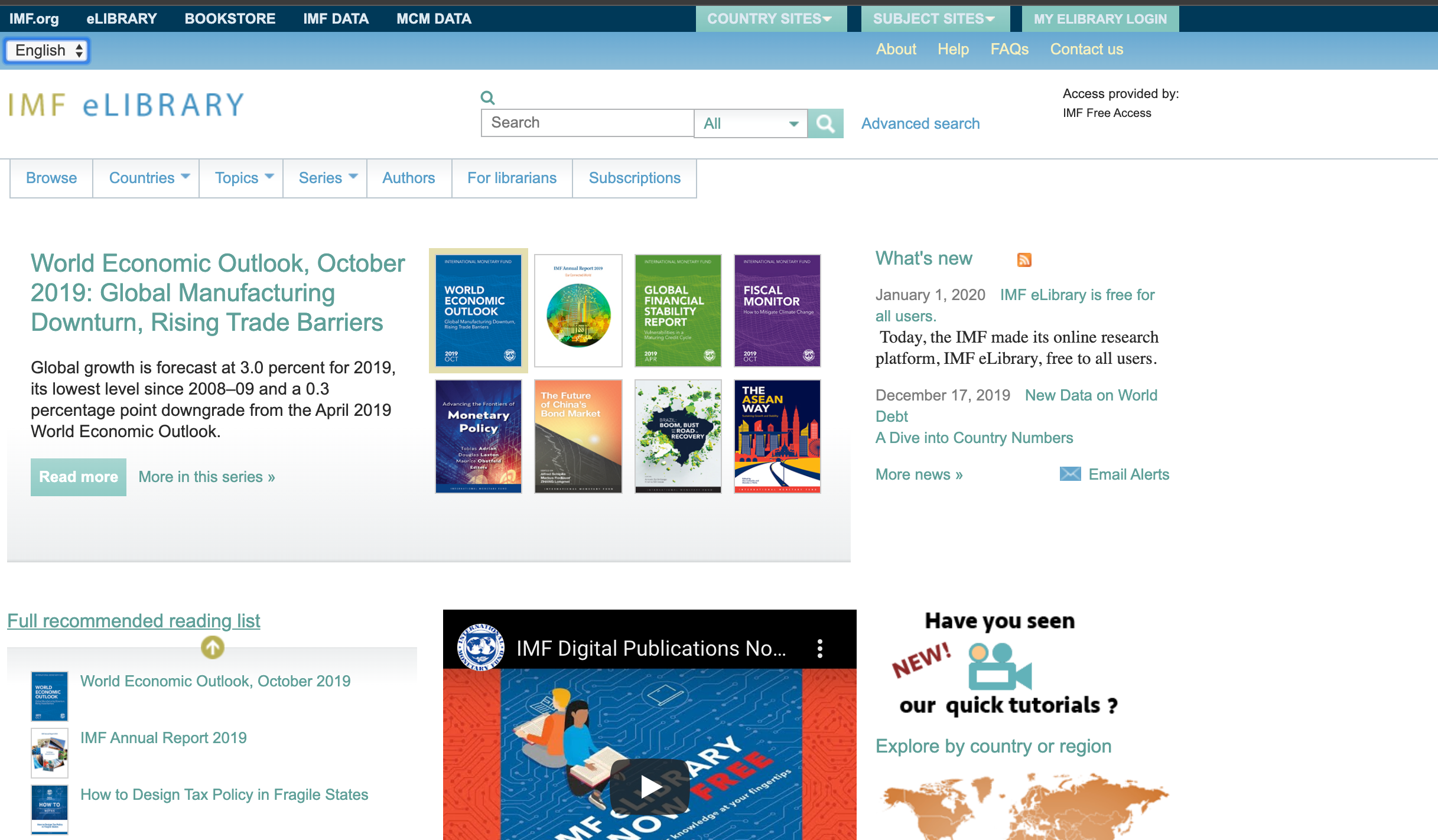Image resolution: width=1438 pixels, height=840 pixels.
Task: Open IMF DATA in top bar
Action: 336,19
